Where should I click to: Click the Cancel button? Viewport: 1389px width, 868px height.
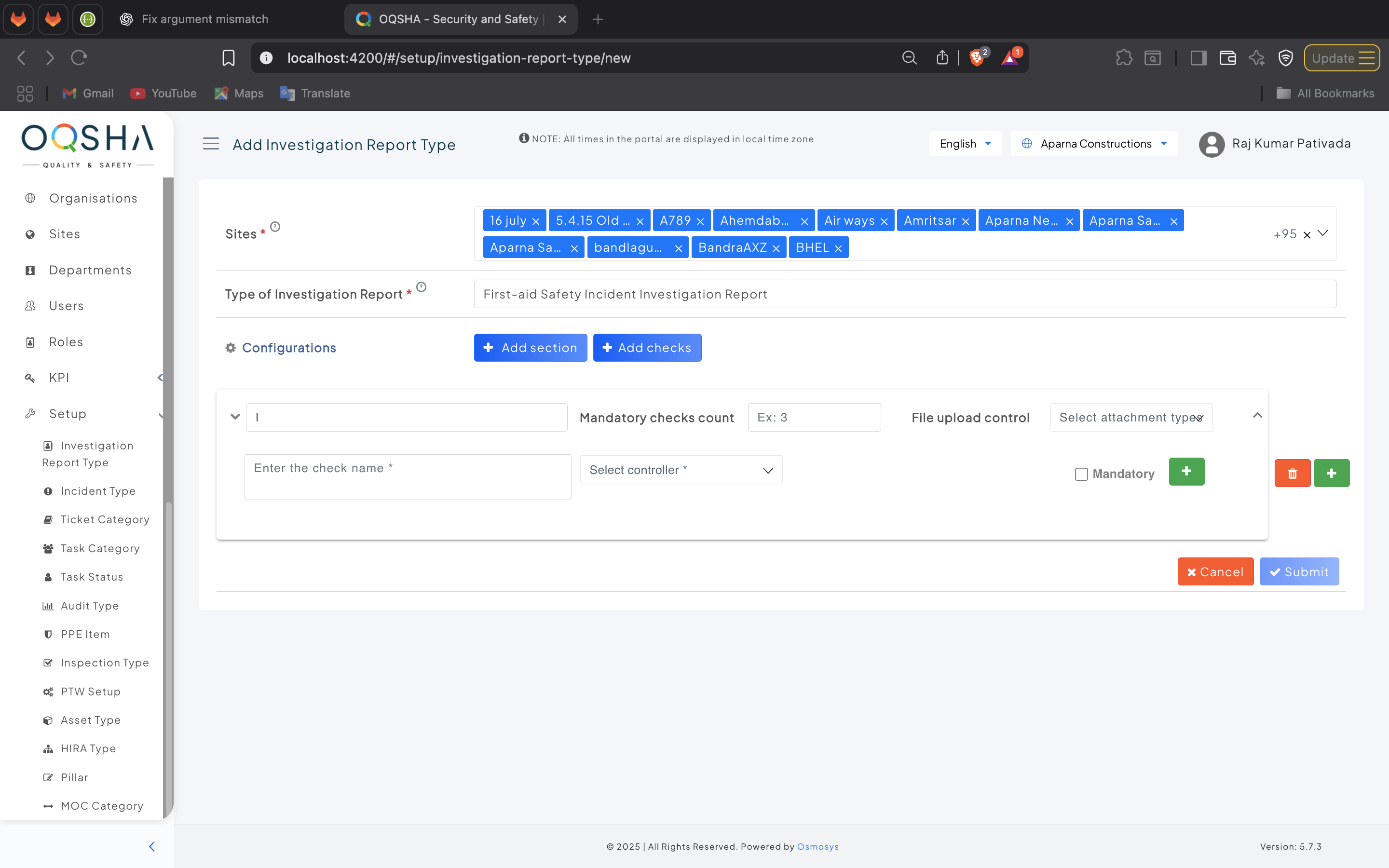click(1214, 572)
